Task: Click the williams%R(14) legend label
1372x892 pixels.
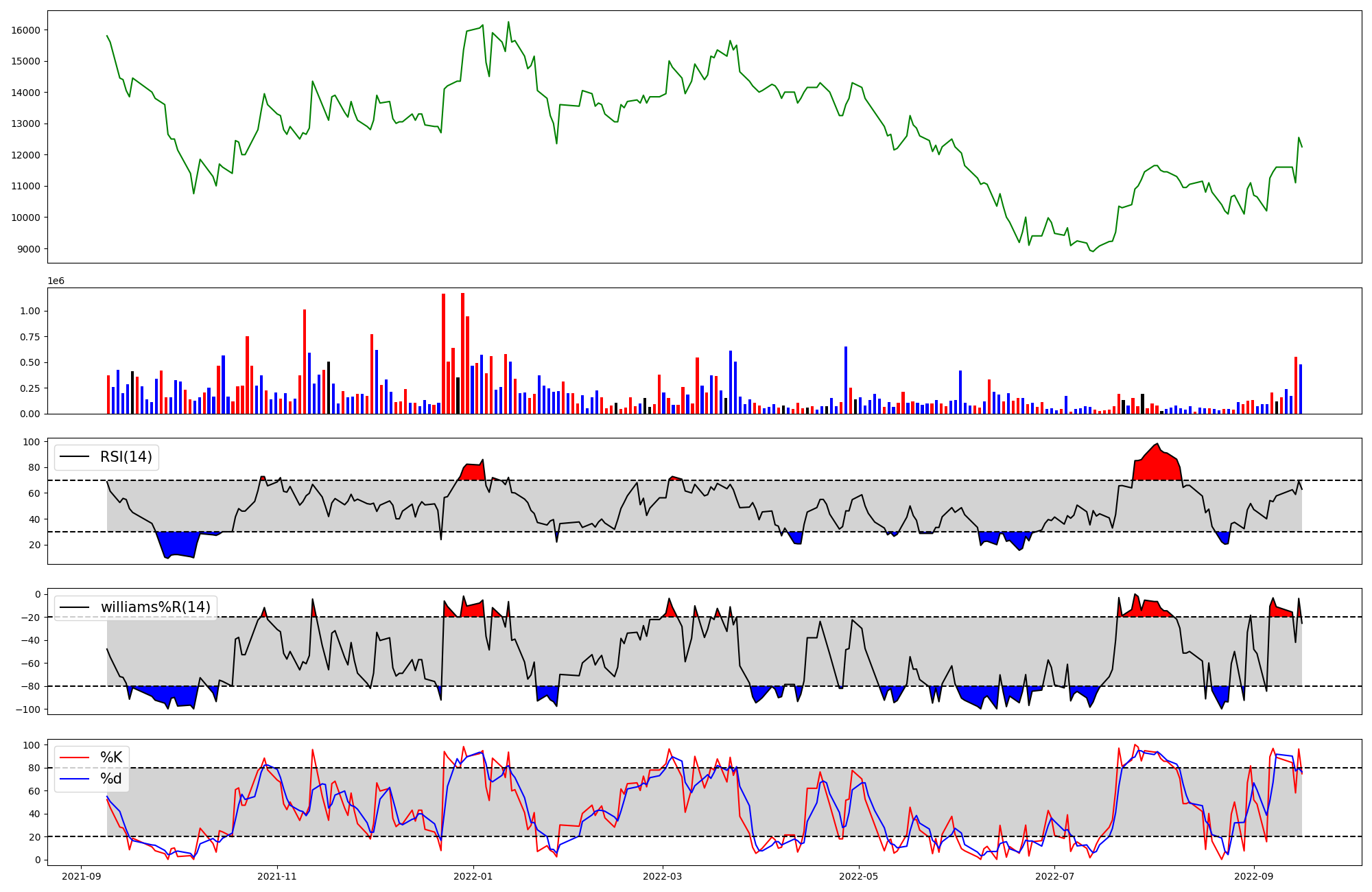Action: pyautogui.click(x=156, y=607)
